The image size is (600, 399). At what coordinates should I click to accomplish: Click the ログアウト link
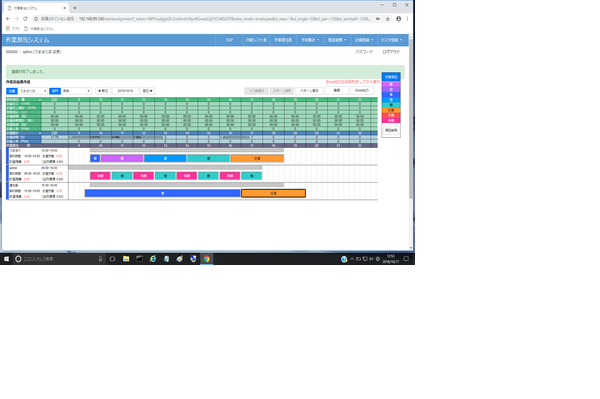pyautogui.click(x=391, y=52)
